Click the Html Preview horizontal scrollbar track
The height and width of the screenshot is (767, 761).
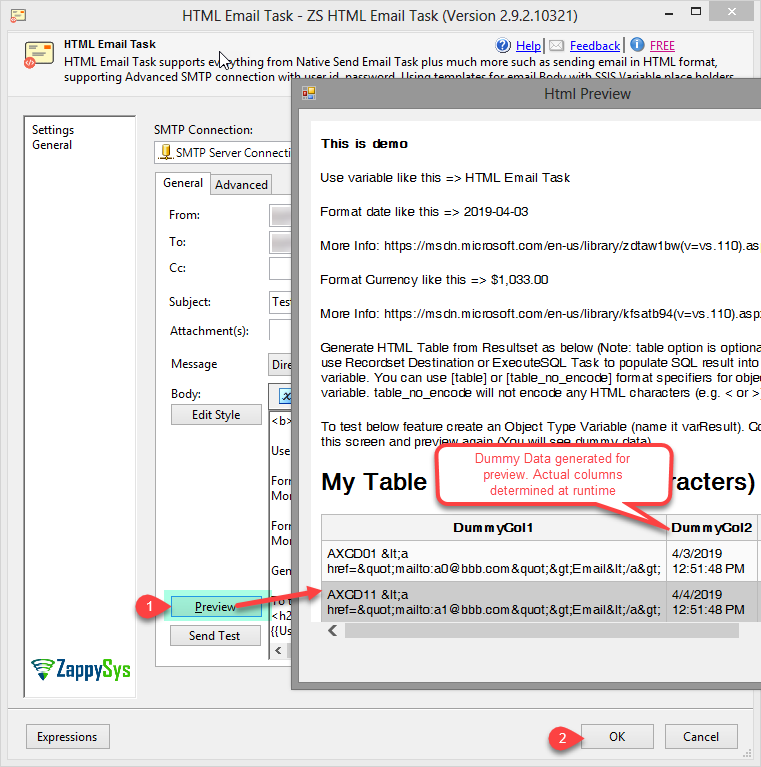[x=541, y=631]
